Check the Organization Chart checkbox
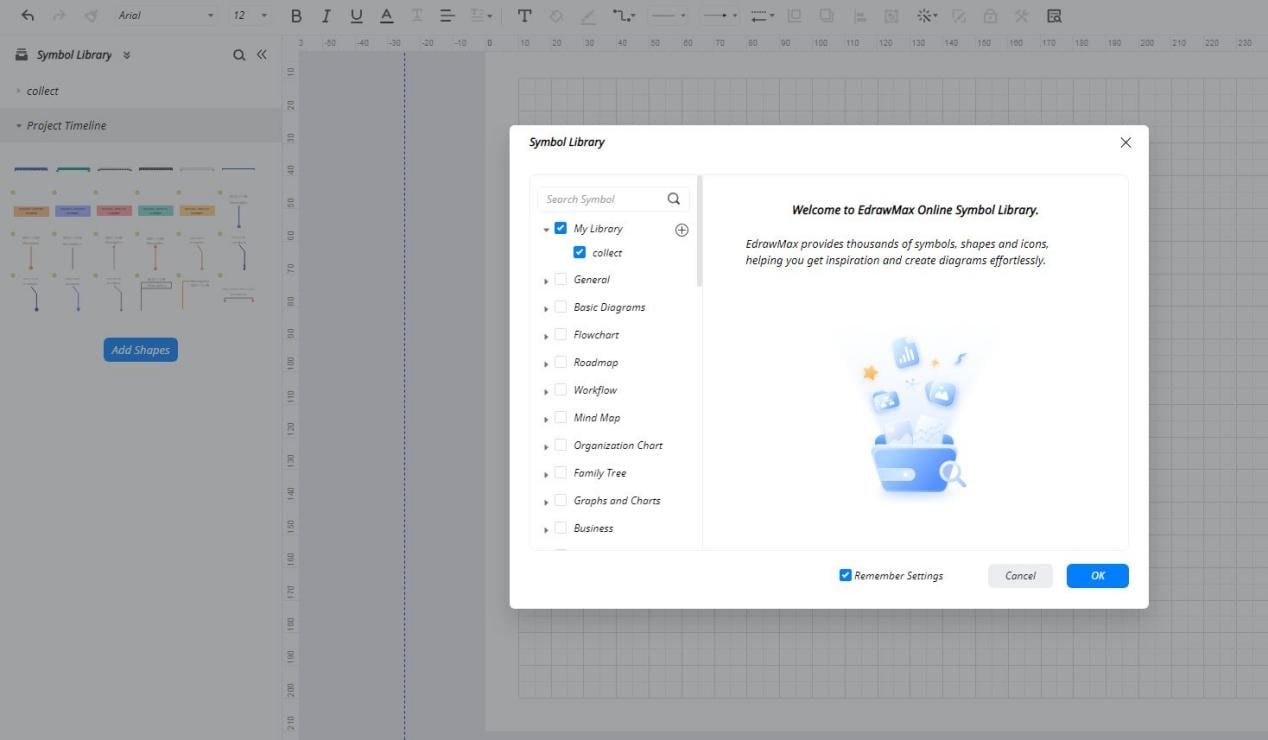Screen dimensions: 1268x740 560,445
